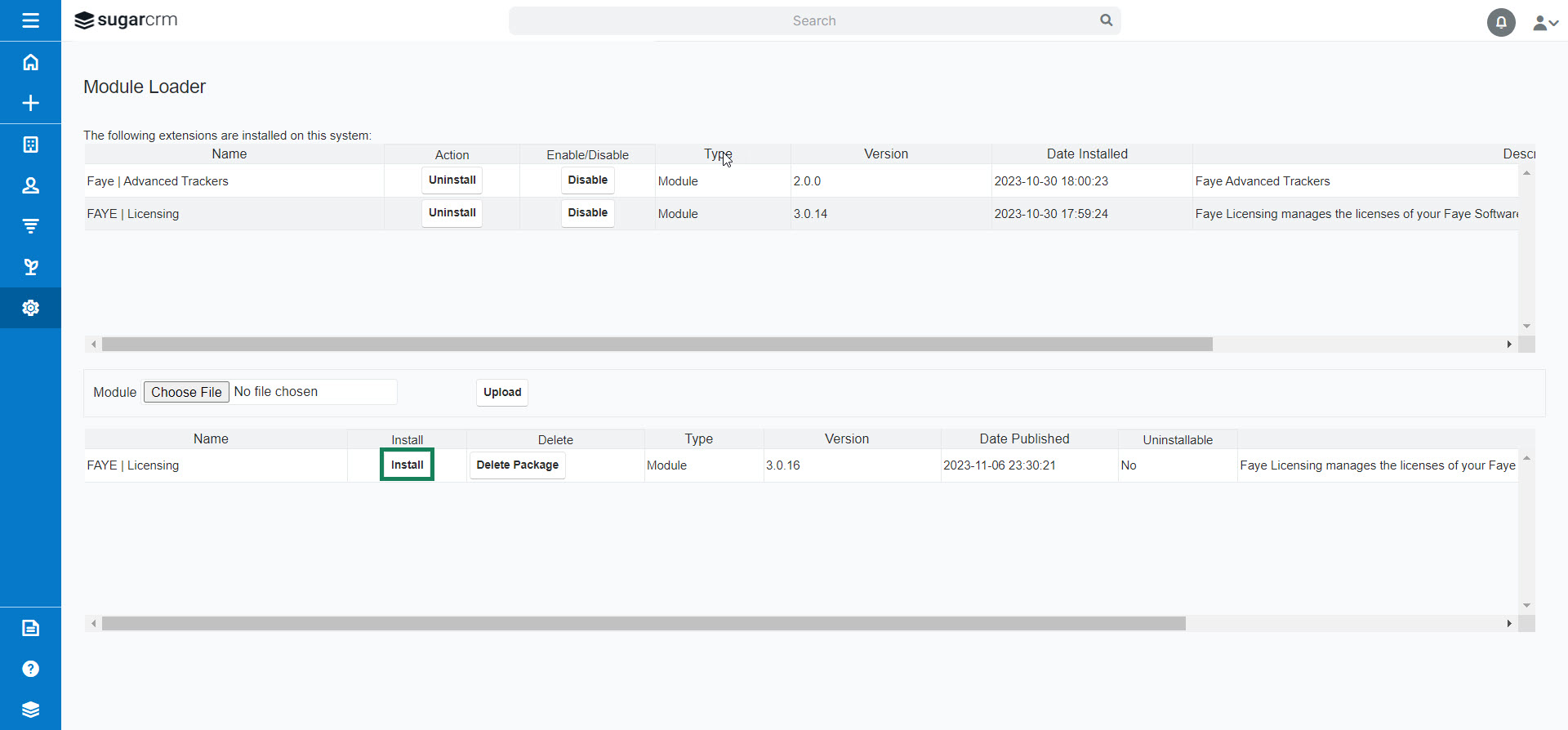Click Uninstallable value 'No'
The image size is (1568, 730).
tap(1129, 465)
